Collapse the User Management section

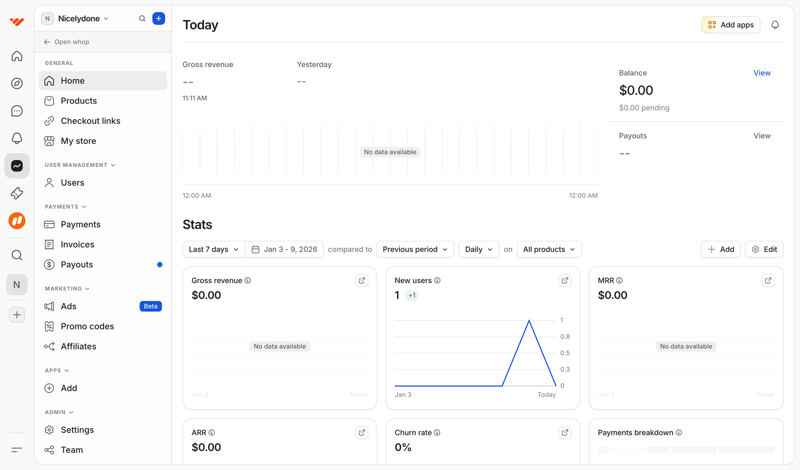coord(80,165)
